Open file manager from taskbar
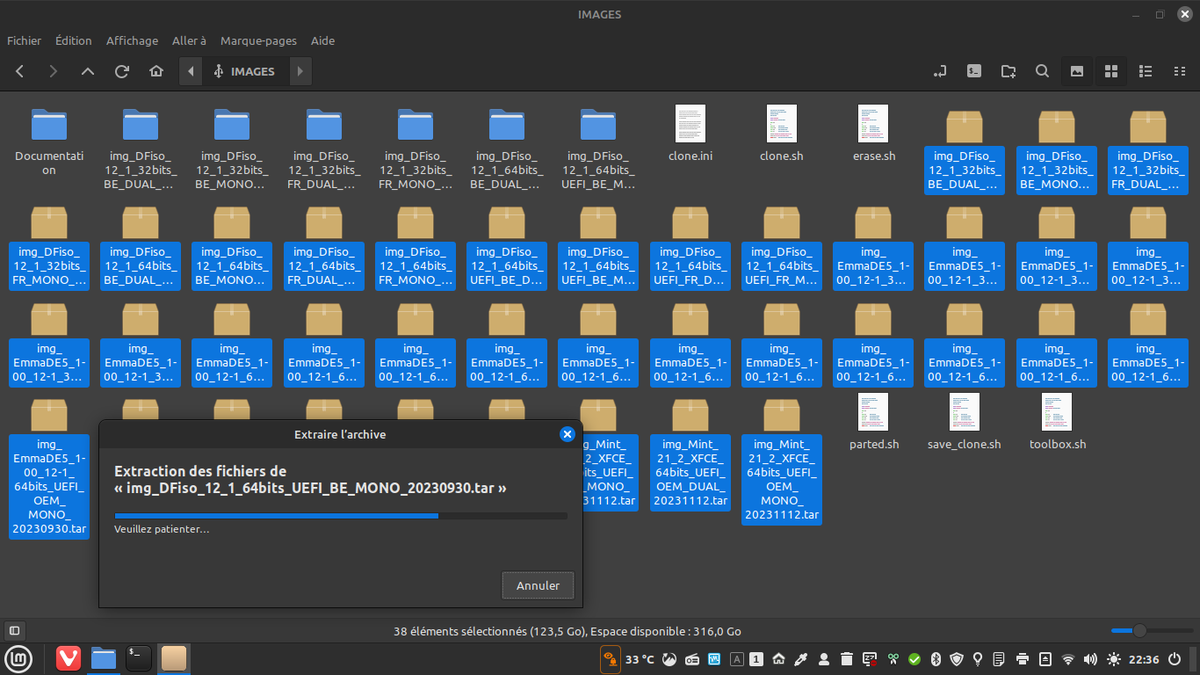 click(x=103, y=658)
